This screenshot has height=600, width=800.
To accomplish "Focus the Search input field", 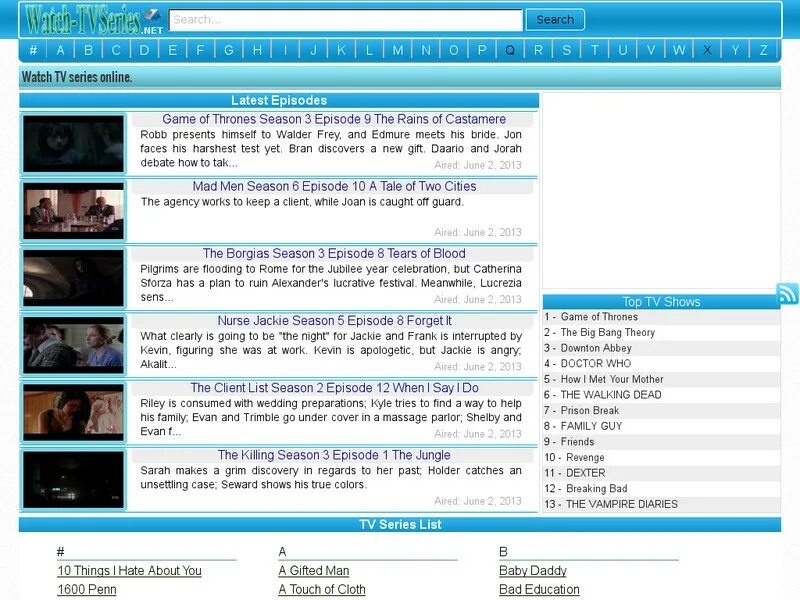I will [x=345, y=20].
